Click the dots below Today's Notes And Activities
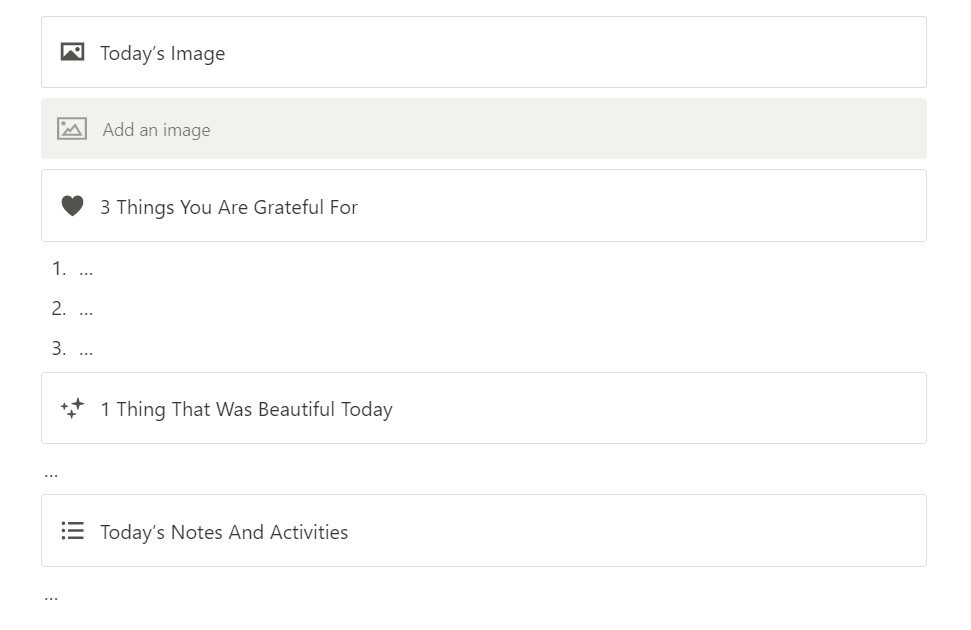The image size is (971, 630). [51, 596]
